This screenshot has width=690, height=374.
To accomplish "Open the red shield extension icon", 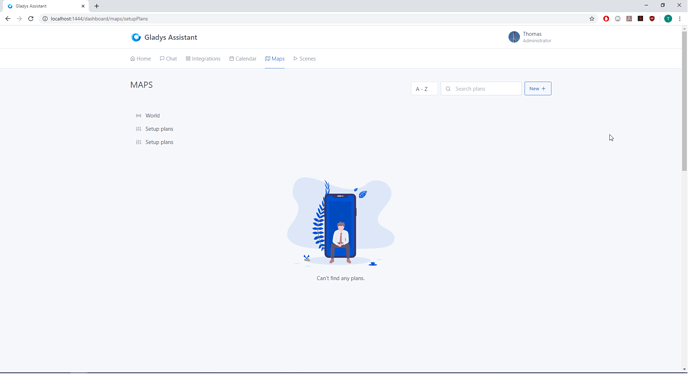I will coord(652,18).
